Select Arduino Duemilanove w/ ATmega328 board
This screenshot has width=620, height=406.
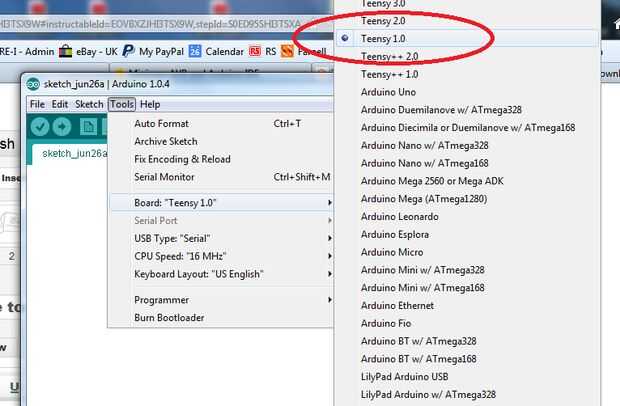tap(467, 110)
